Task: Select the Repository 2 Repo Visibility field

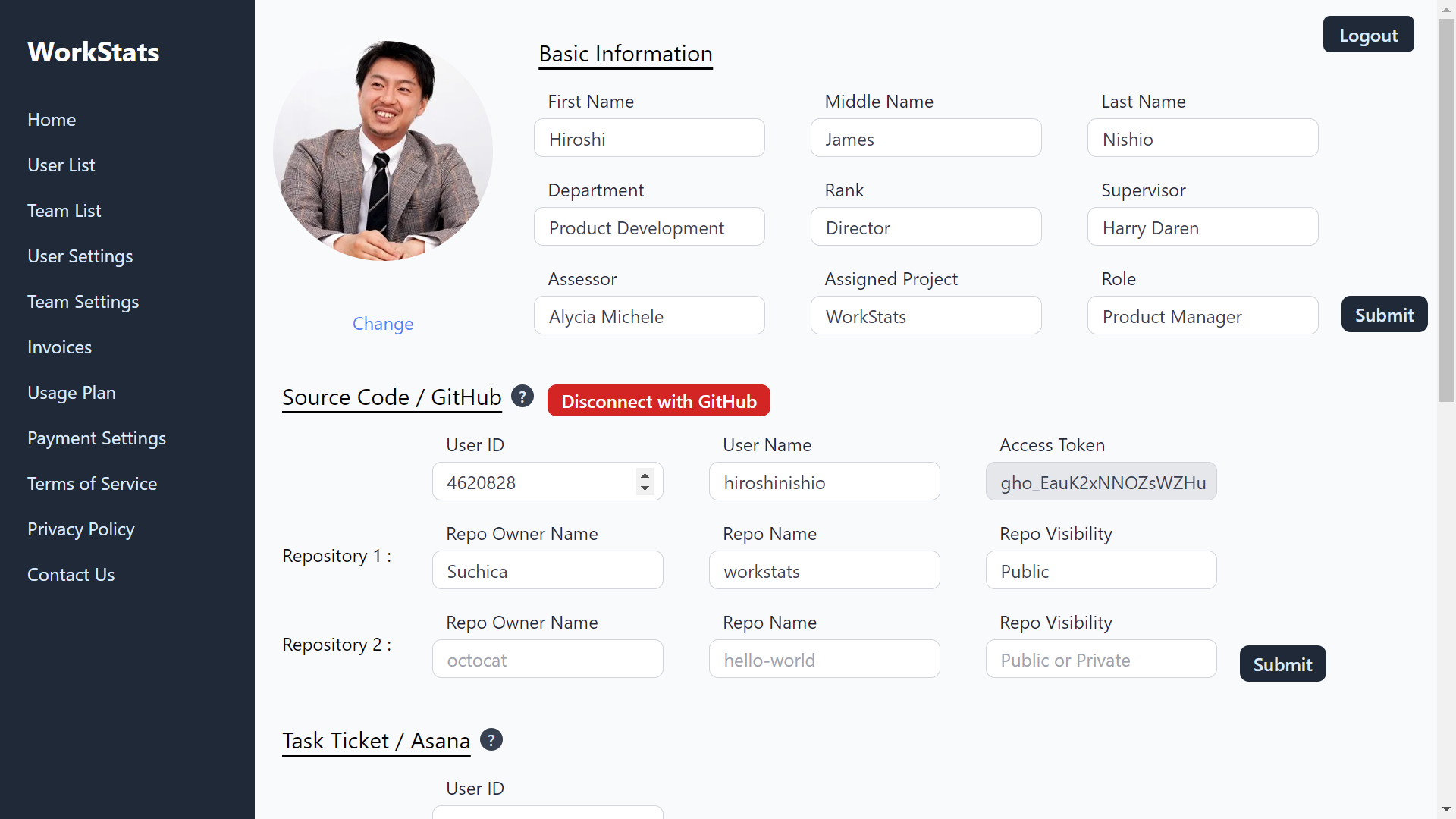Action: coord(1101,659)
